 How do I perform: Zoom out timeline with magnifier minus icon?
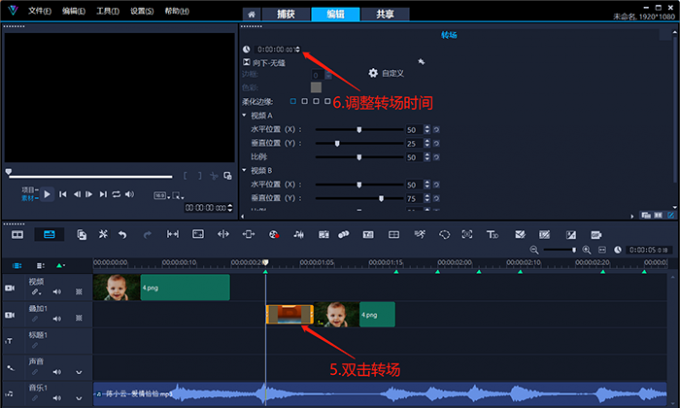coord(534,249)
